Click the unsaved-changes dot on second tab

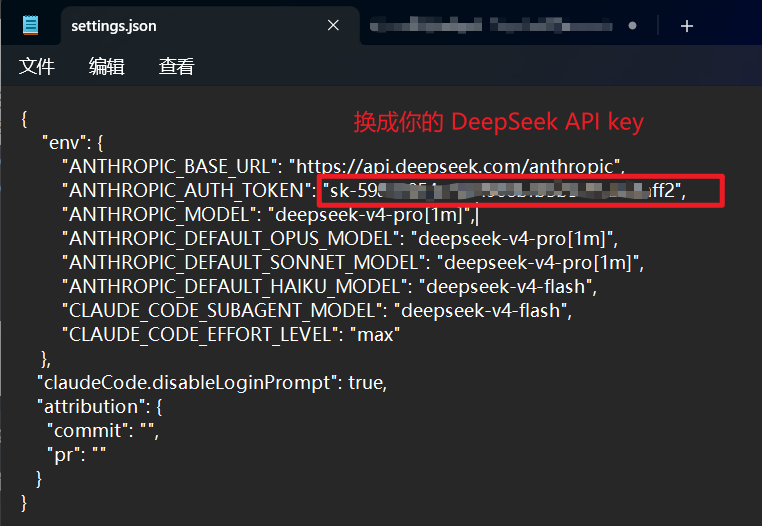tap(632, 26)
